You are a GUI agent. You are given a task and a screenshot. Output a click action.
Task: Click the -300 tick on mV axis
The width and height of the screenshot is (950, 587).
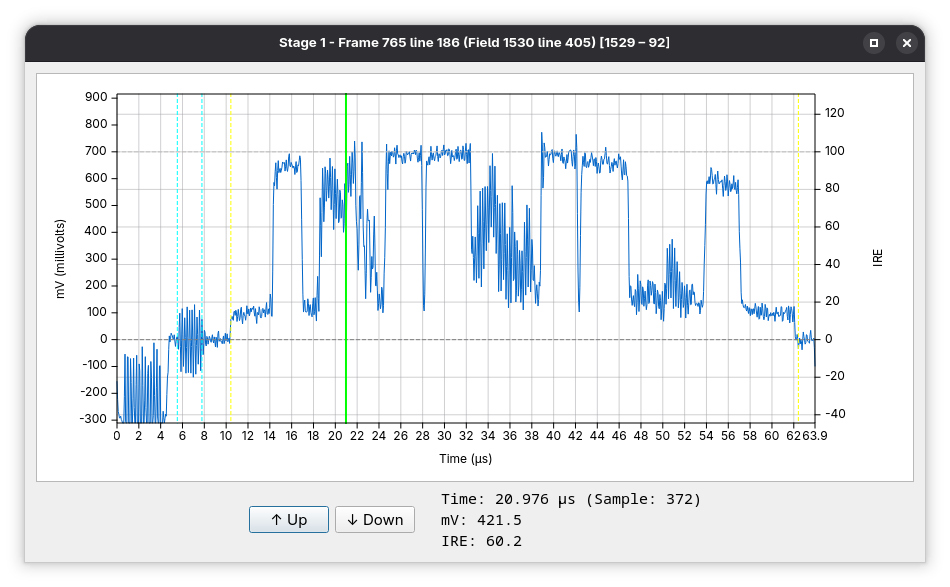(x=94, y=420)
